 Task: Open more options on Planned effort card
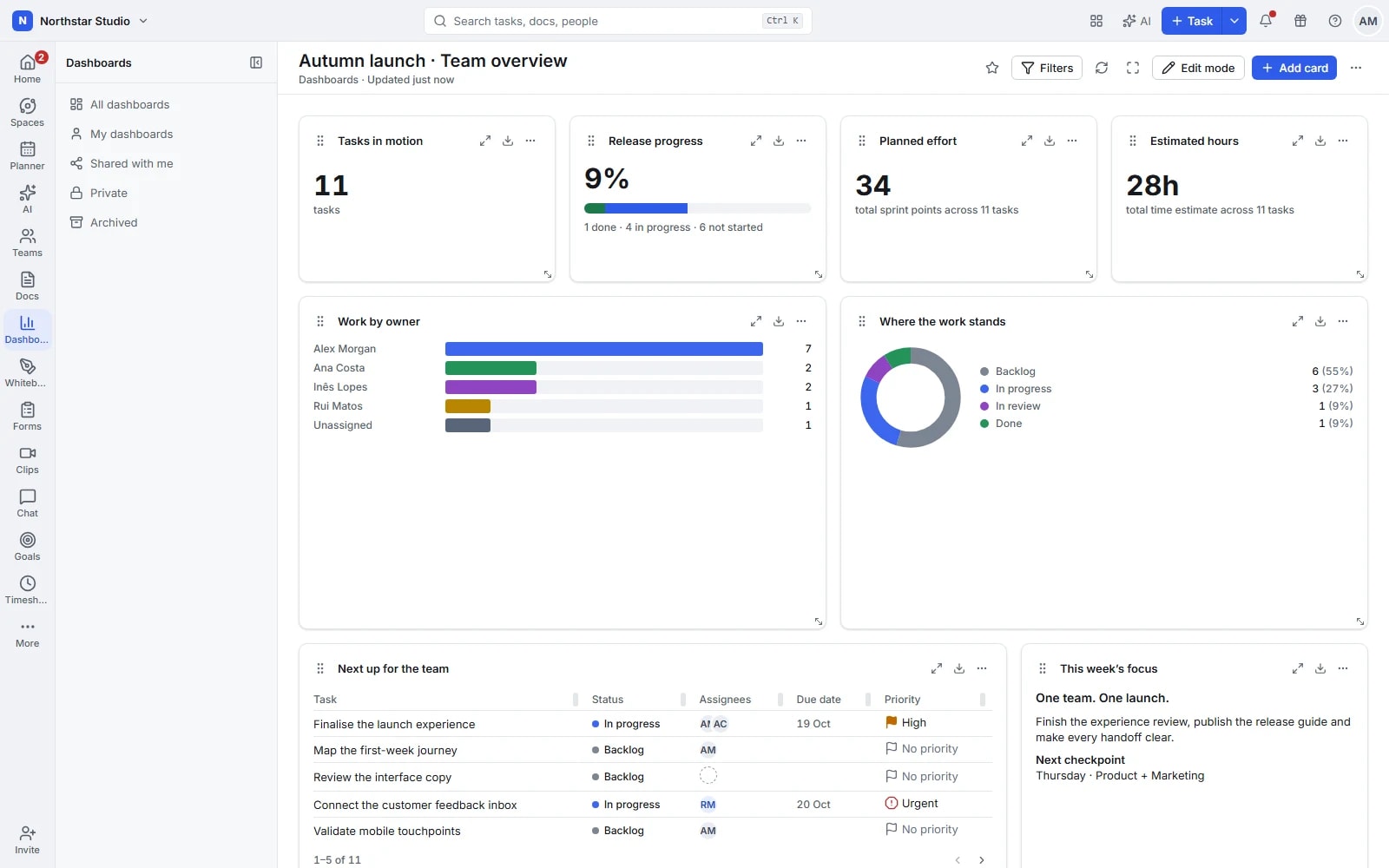point(1072,141)
